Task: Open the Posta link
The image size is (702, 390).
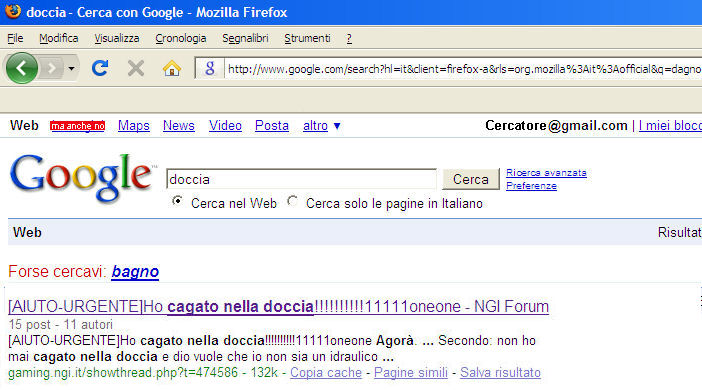Action: tap(272, 126)
